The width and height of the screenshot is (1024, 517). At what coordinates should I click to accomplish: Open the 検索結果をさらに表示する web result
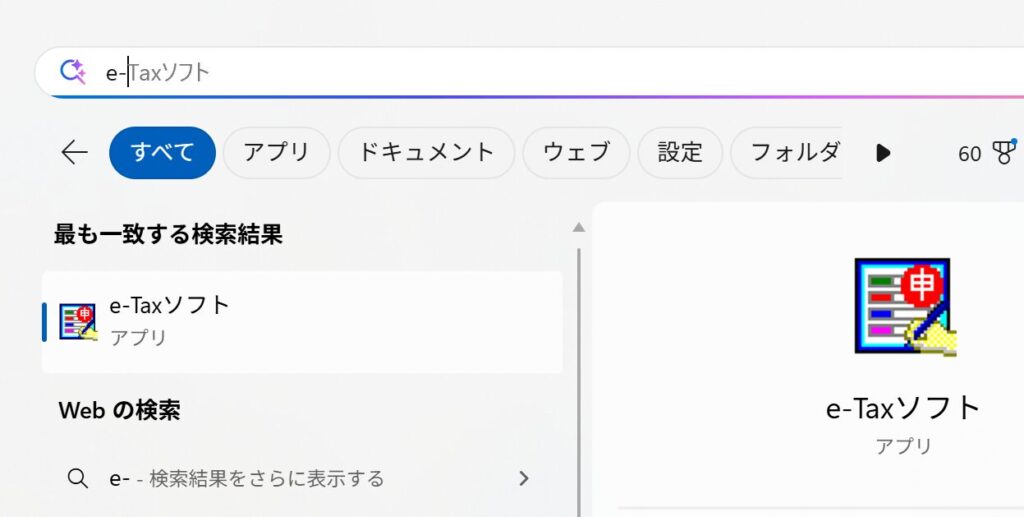tap(266, 479)
